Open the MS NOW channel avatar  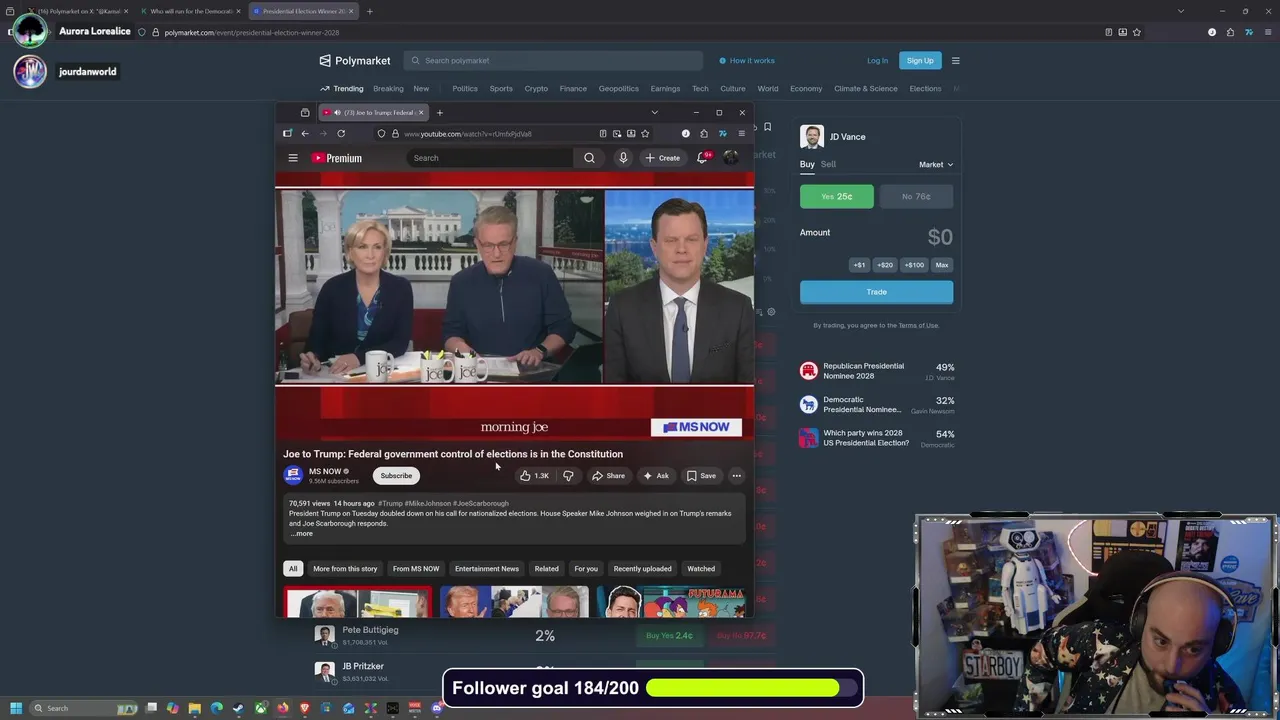[293, 475]
